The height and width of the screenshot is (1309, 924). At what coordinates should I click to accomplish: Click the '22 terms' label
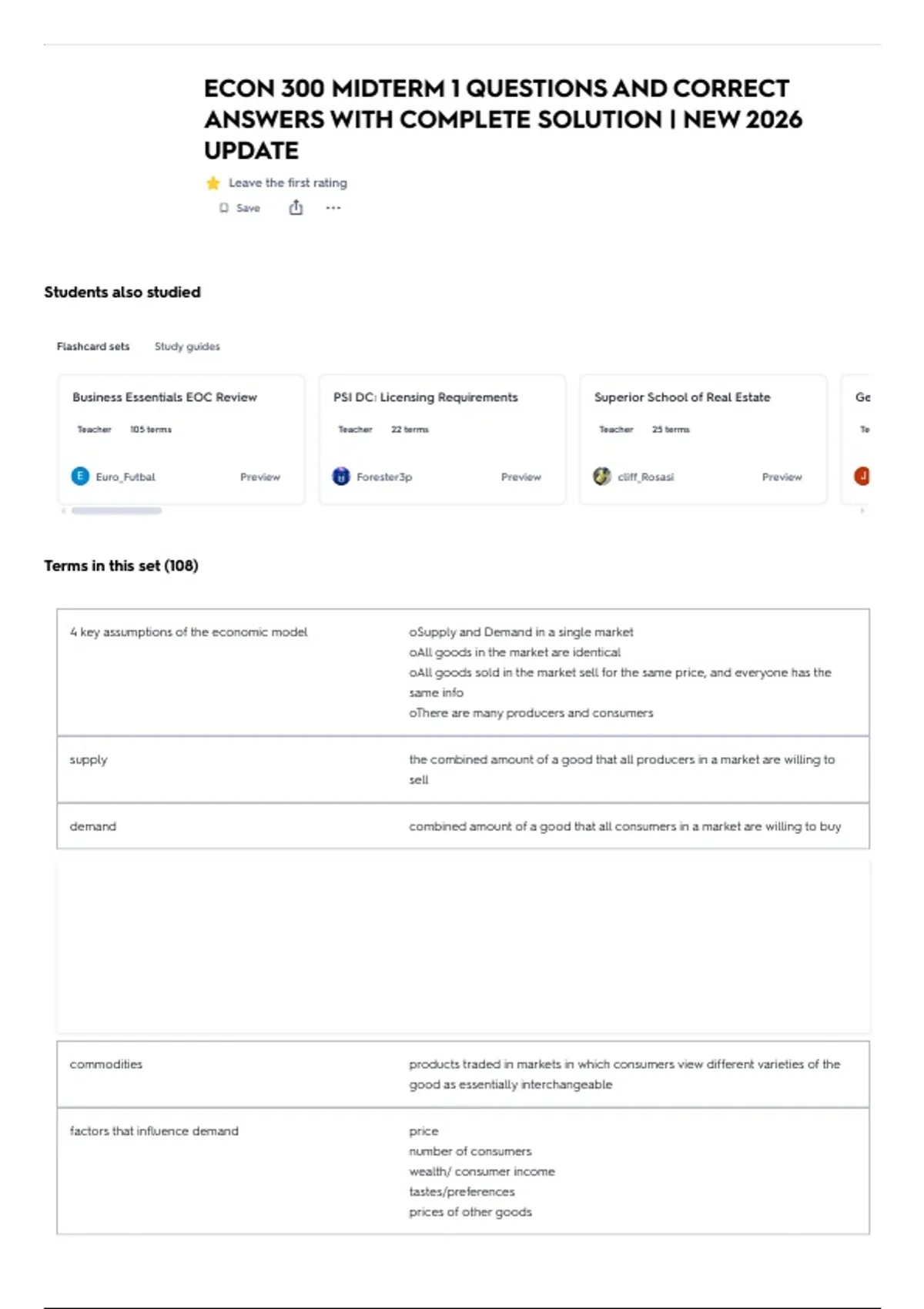point(410,430)
